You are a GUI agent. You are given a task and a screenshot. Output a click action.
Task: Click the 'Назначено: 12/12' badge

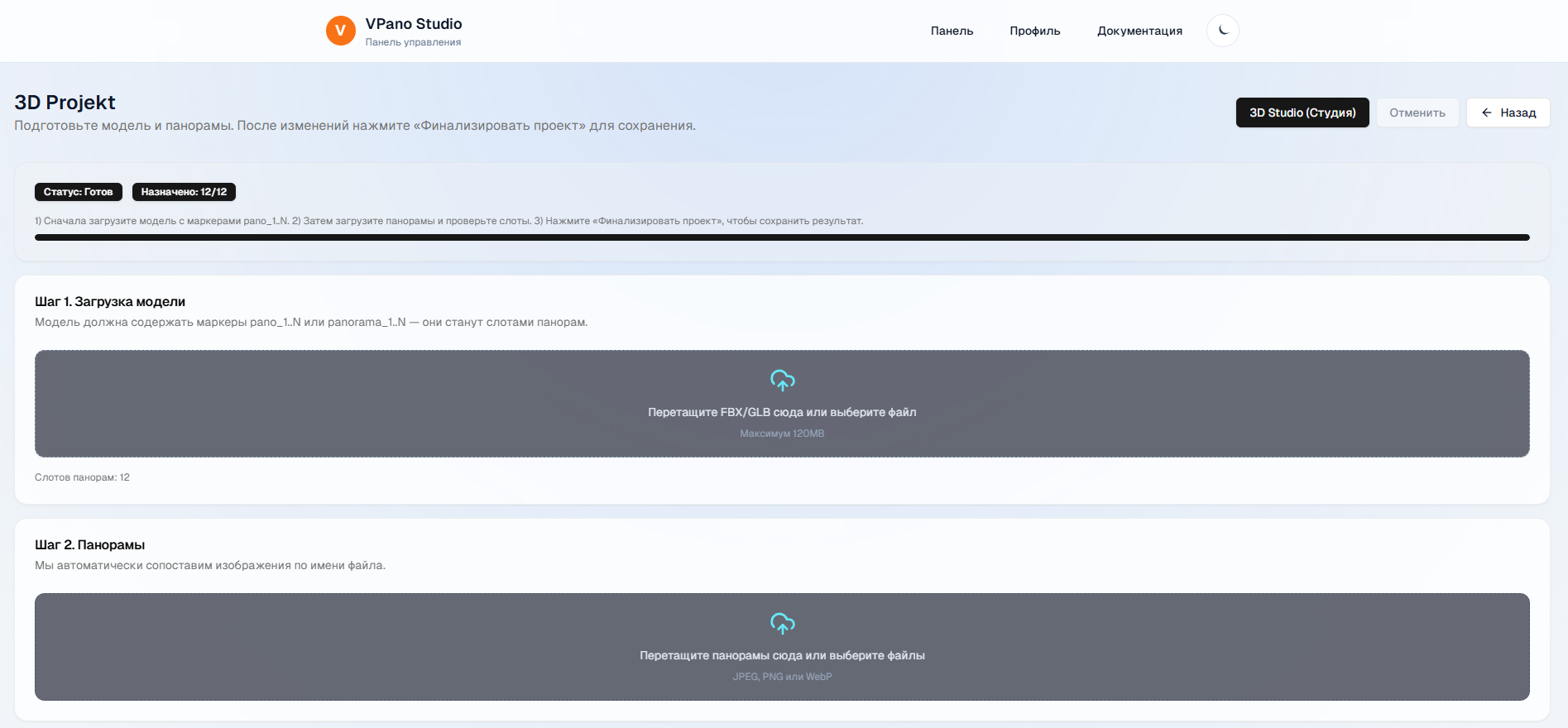[184, 192]
